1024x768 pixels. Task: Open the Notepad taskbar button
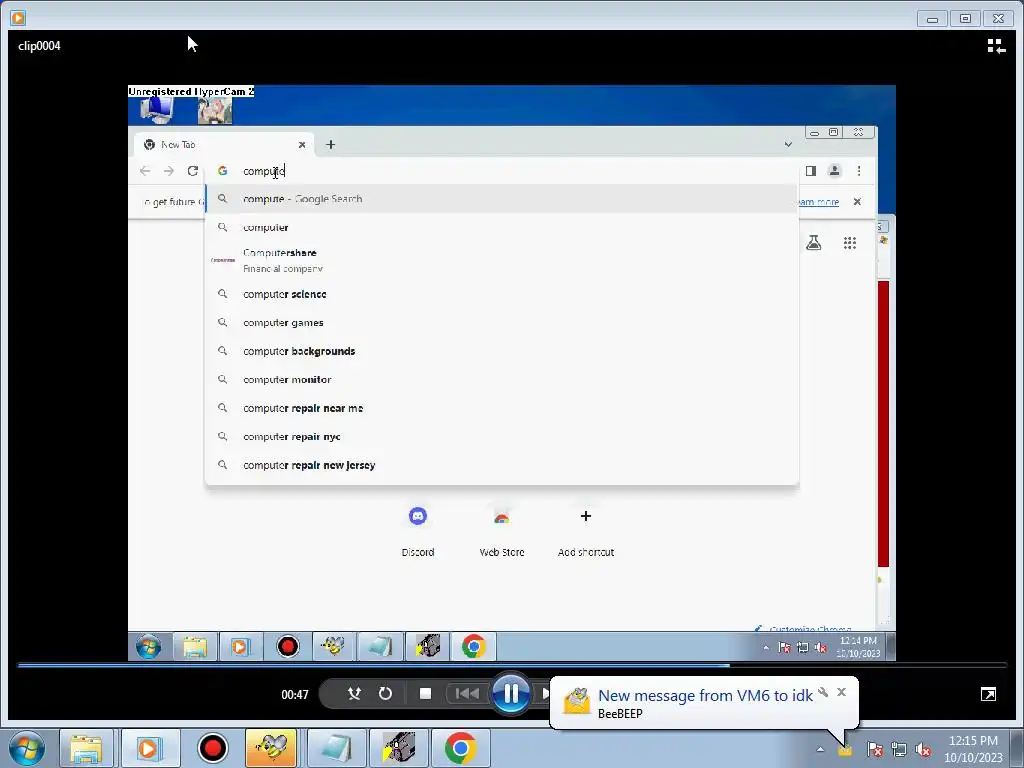[334, 748]
